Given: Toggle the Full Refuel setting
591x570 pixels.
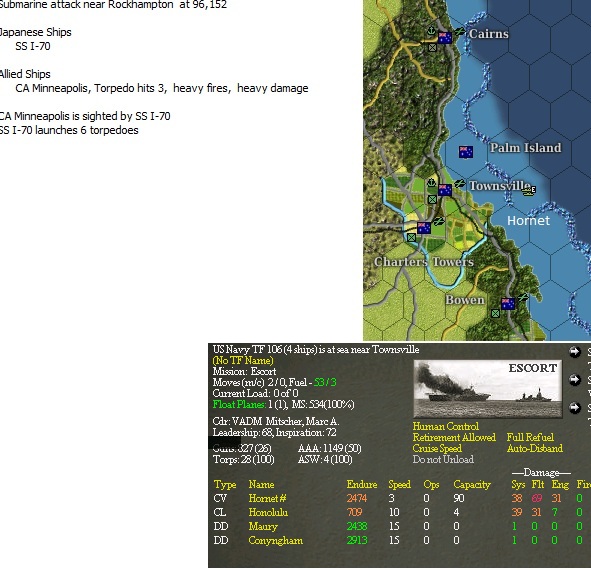Looking at the screenshot, I should point(530,437).
